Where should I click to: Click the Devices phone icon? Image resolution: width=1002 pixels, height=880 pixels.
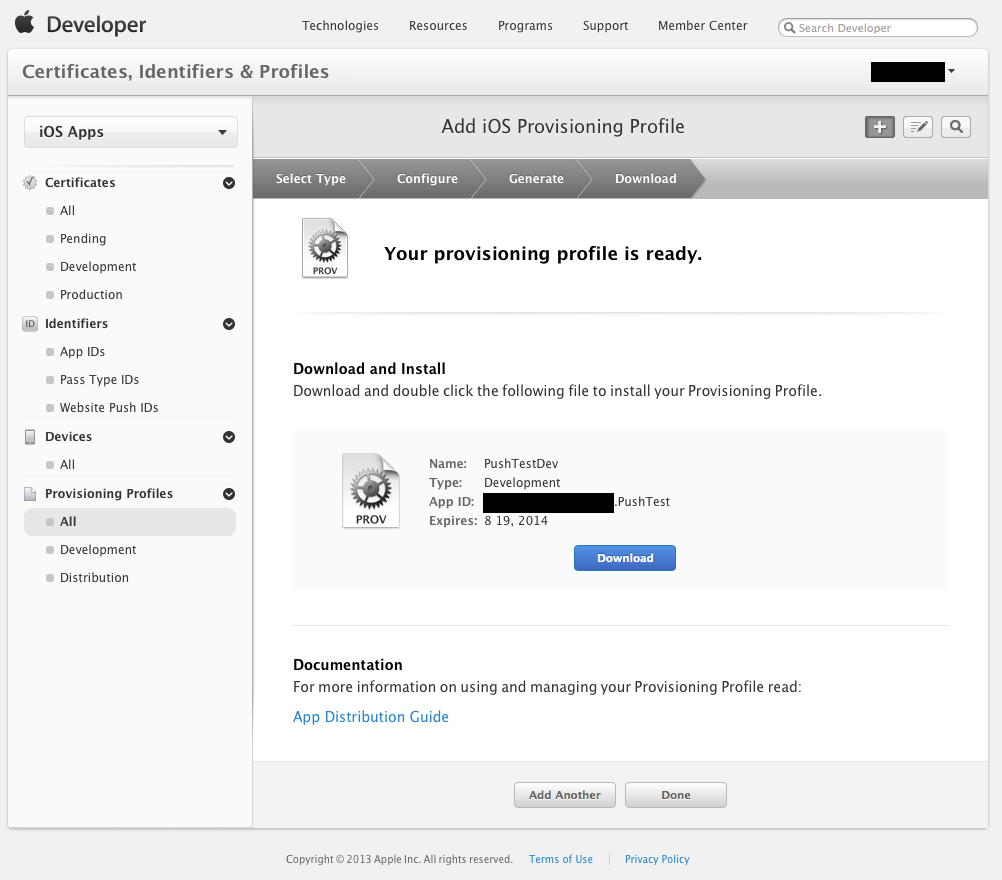coord(29,437)
